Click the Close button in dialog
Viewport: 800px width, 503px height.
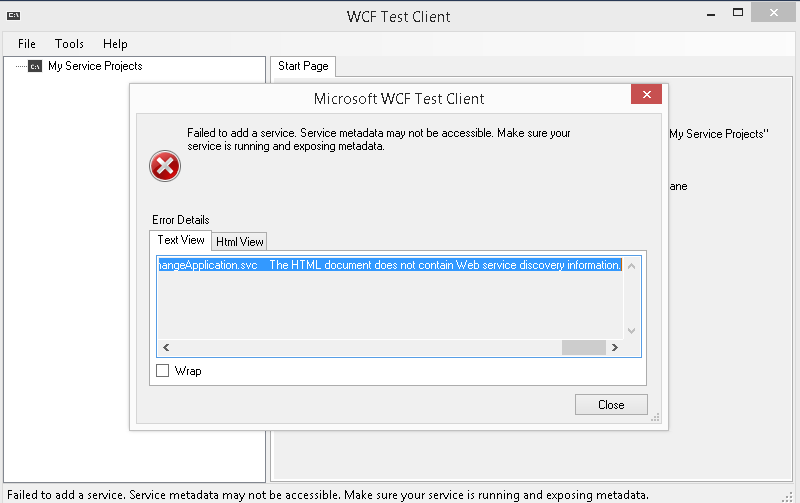click(611, 405)
